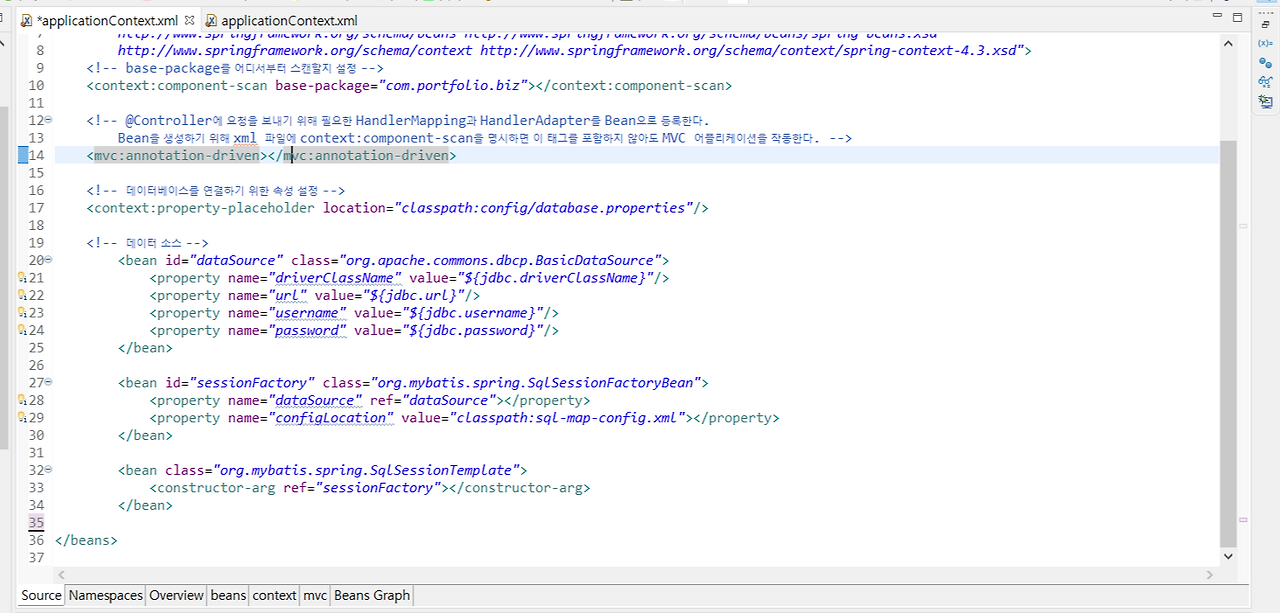1280x613 pixels.
Task: Click the classpath:config/database.properties location value
Action: pos(546,208)
